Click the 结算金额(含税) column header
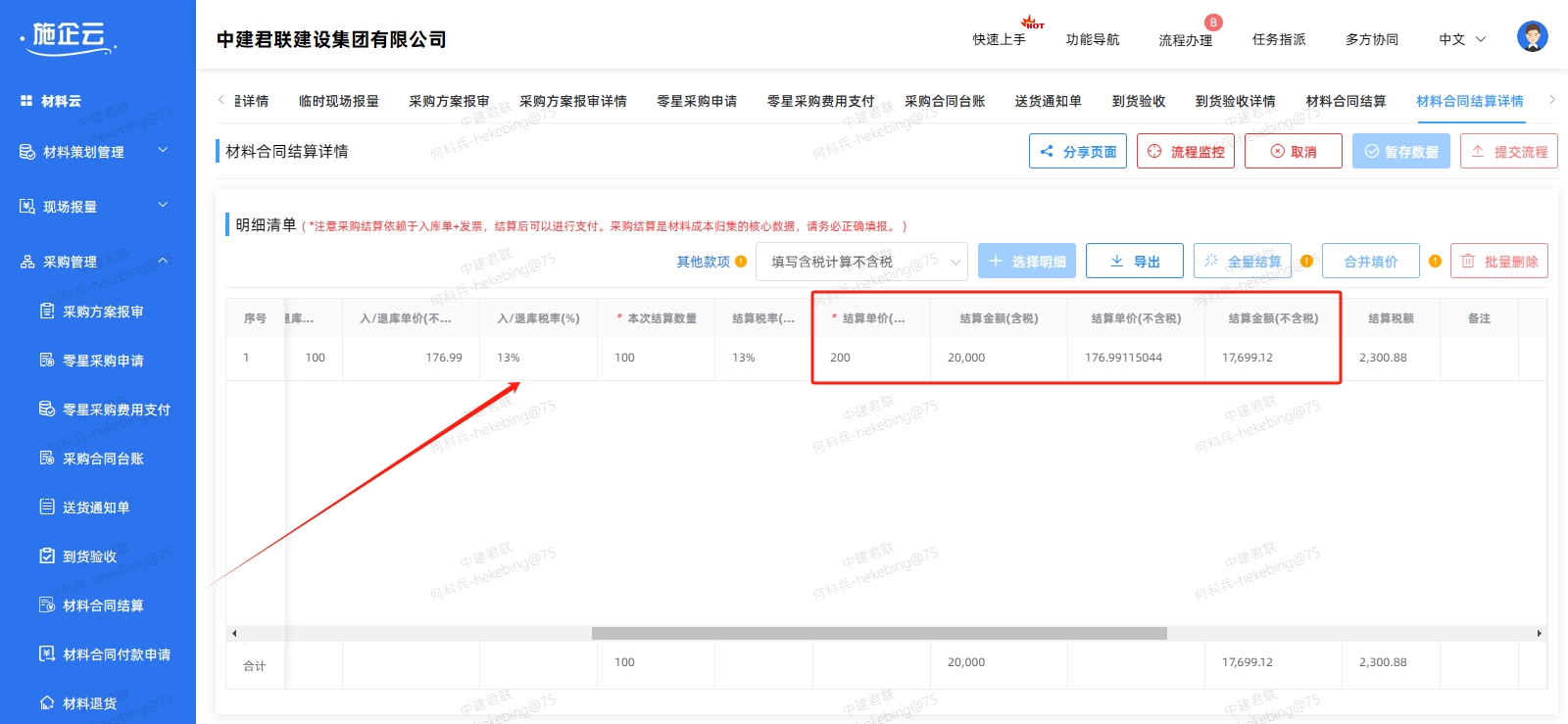 pos(999,318)
